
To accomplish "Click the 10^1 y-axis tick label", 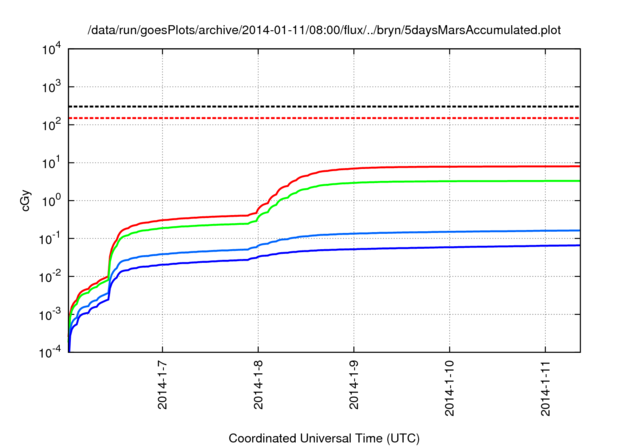I will [x=52, y=163].
